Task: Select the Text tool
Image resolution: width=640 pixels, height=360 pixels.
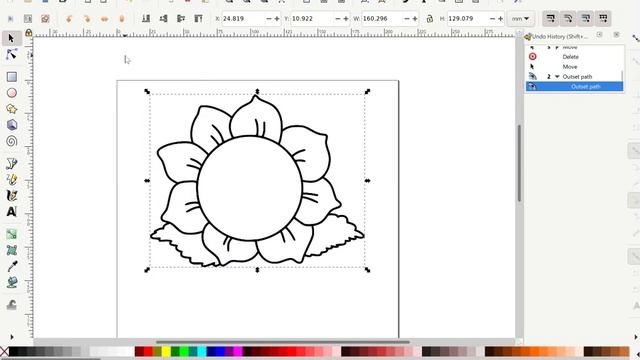Action: tap(11, 211)
